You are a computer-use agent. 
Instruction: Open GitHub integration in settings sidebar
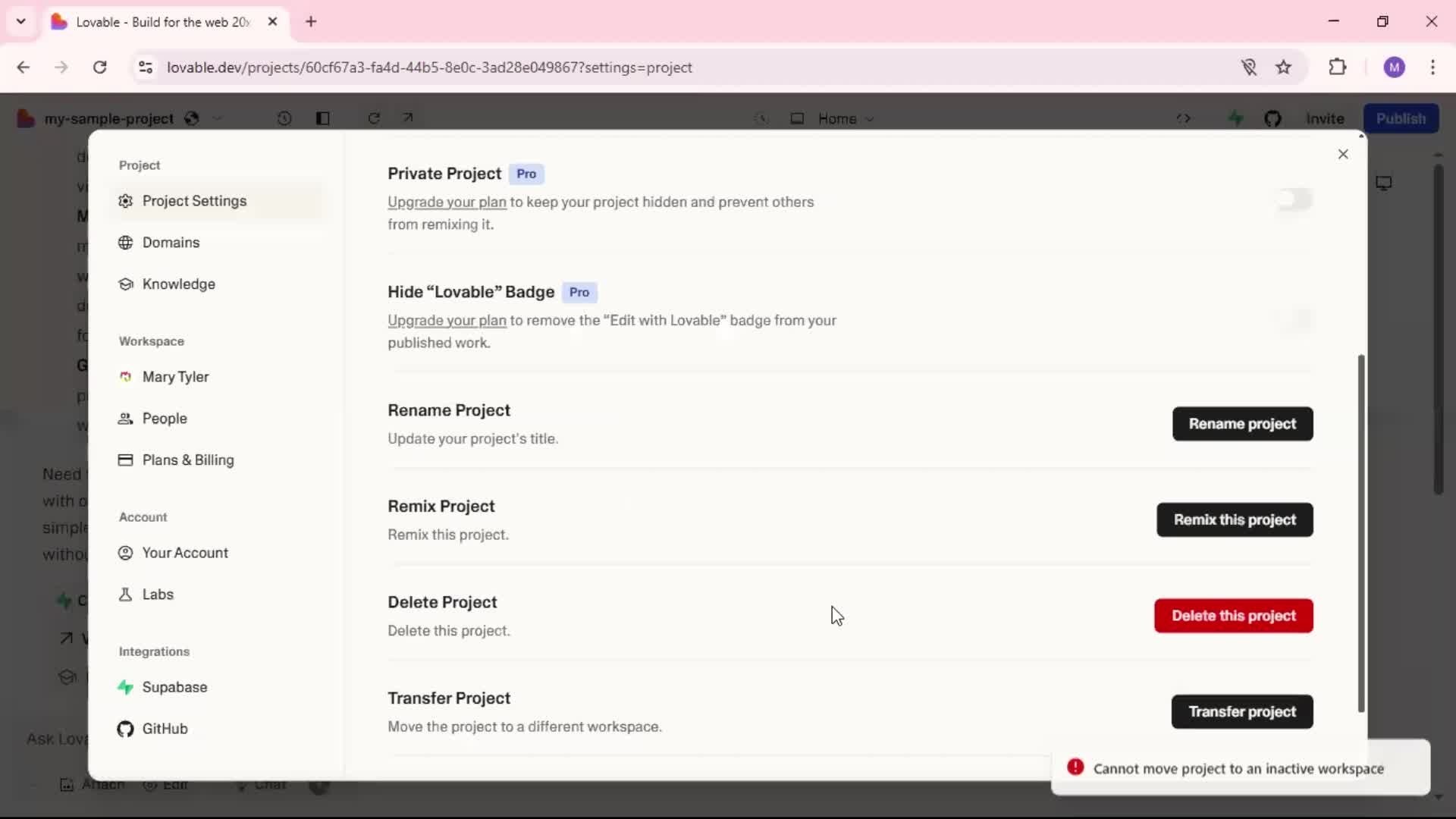(x=164, y=729)
